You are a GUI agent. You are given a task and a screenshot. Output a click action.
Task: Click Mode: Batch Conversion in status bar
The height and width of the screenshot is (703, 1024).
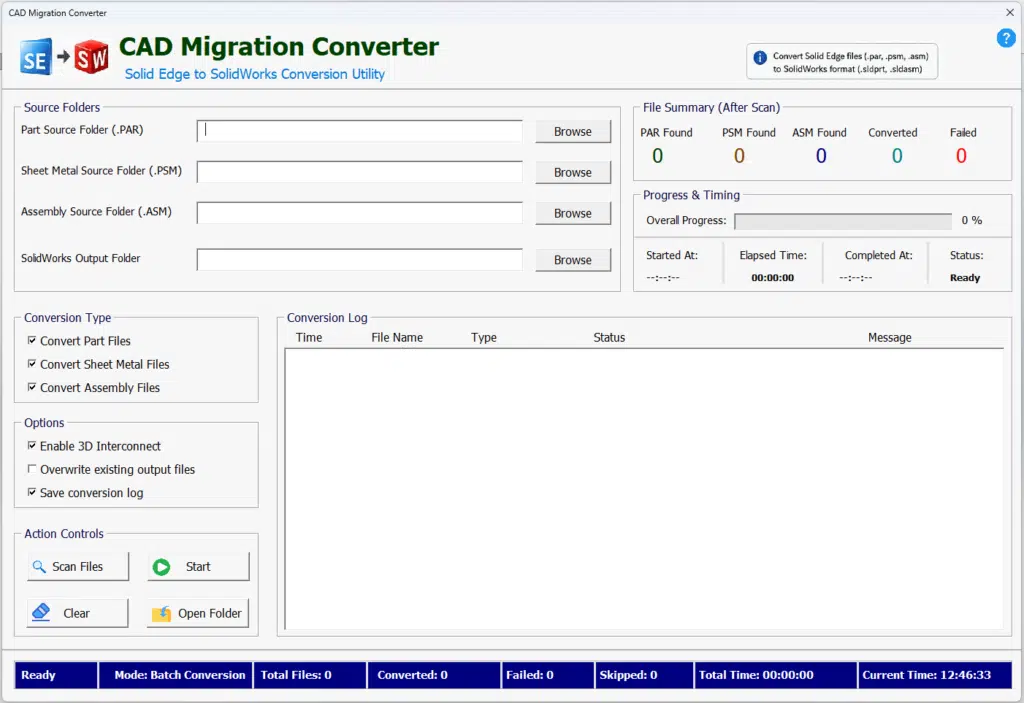180,675
